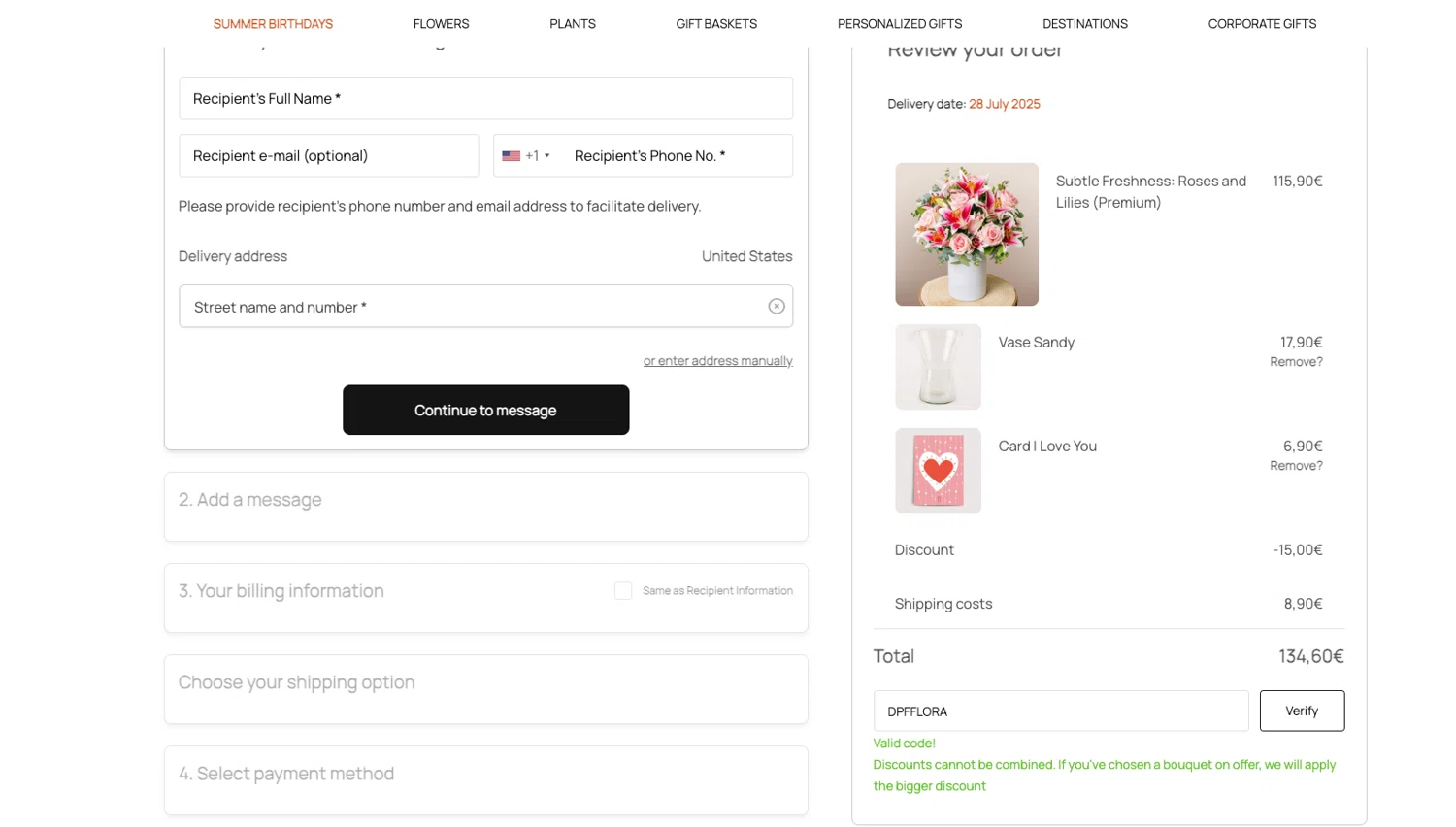
Task: Focus the Recipient's Full Name field
Action: [485, 99]
